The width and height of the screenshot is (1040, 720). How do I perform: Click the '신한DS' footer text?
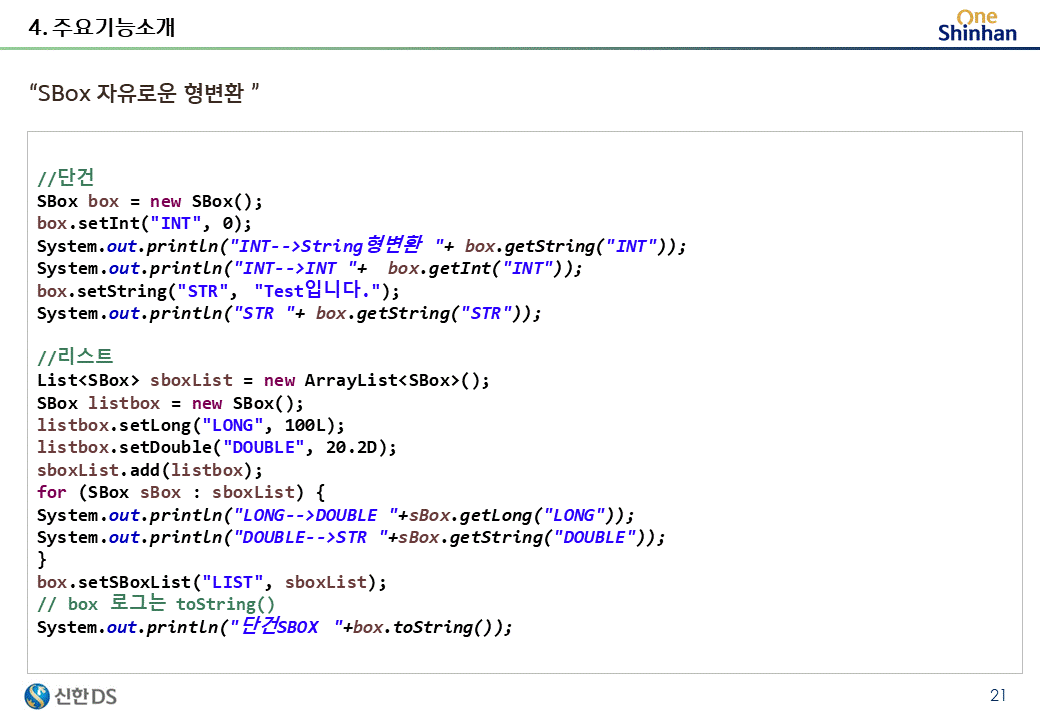tap(86, 696)
